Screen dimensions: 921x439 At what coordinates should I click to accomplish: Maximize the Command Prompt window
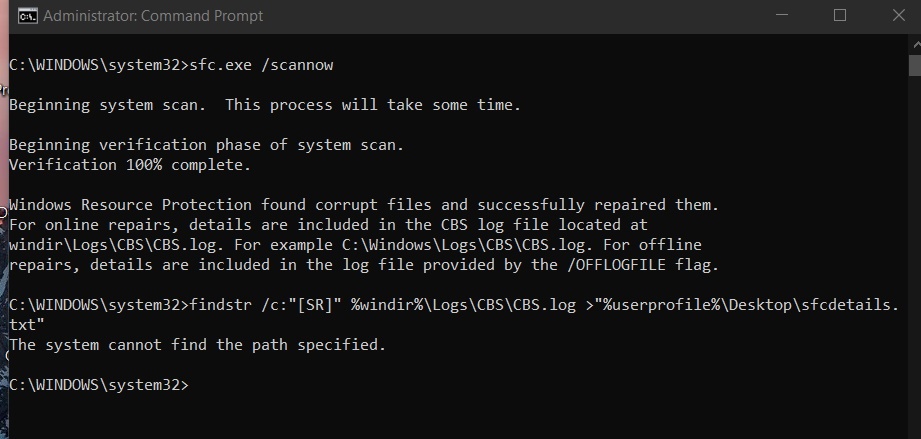point(840,15)
